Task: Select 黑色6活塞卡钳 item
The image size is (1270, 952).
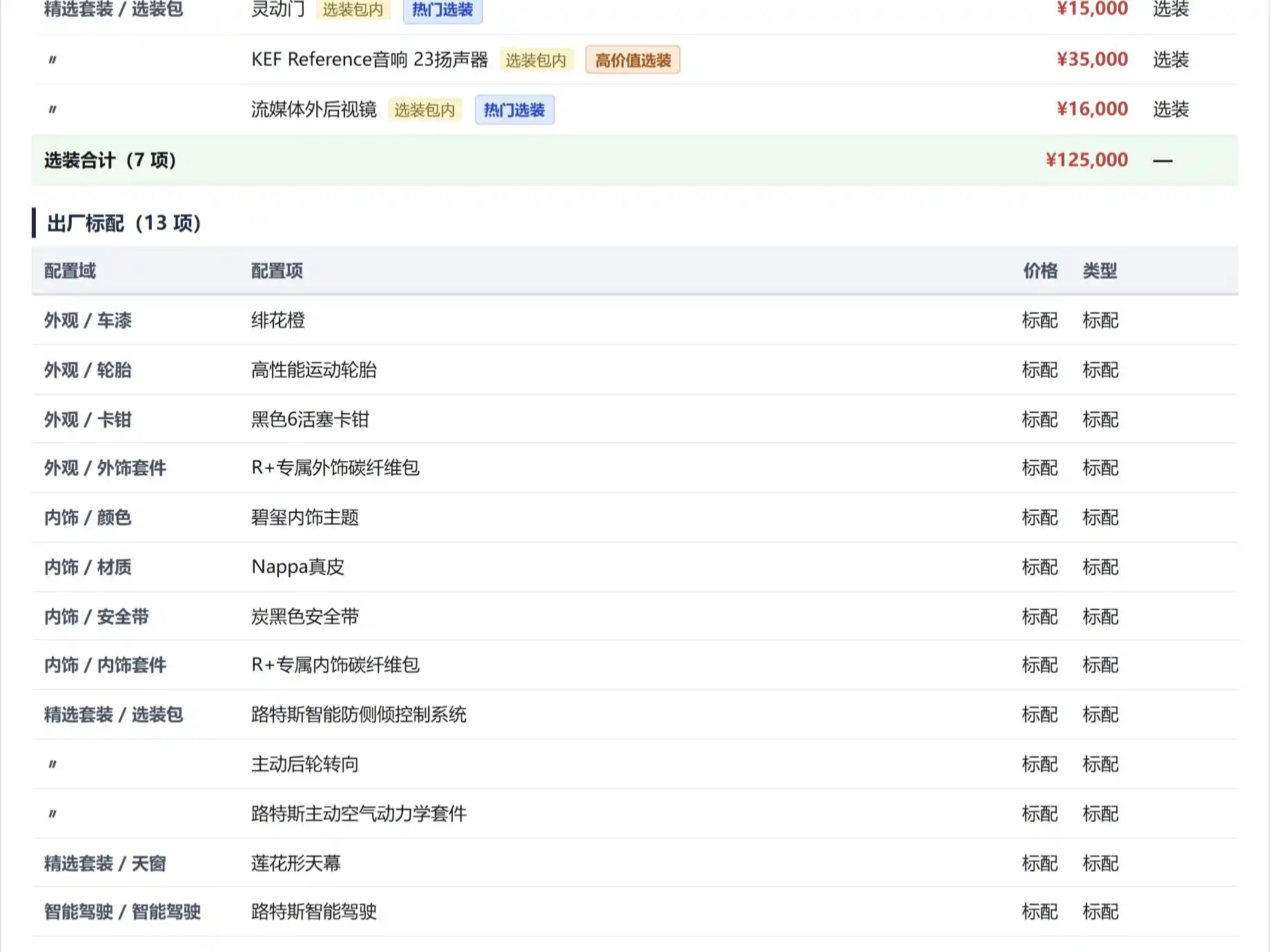Action: click(x=310, y=419)
